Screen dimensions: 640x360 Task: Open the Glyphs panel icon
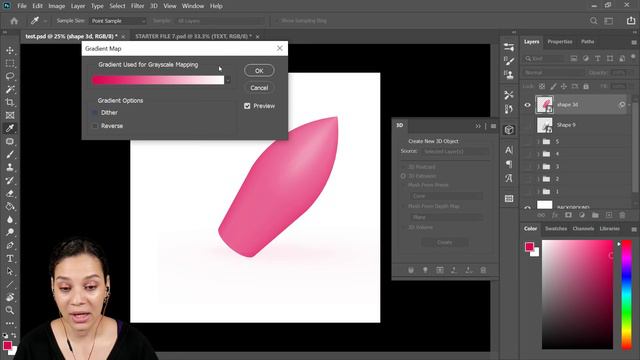click(509, 178)
